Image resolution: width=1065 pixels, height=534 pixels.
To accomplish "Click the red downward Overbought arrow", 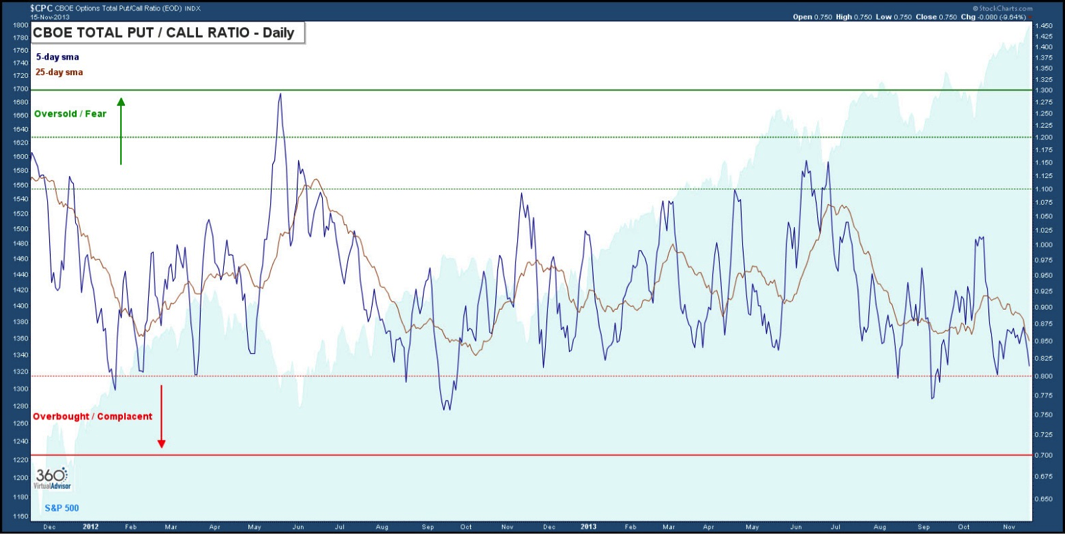I will pos(161,416).
